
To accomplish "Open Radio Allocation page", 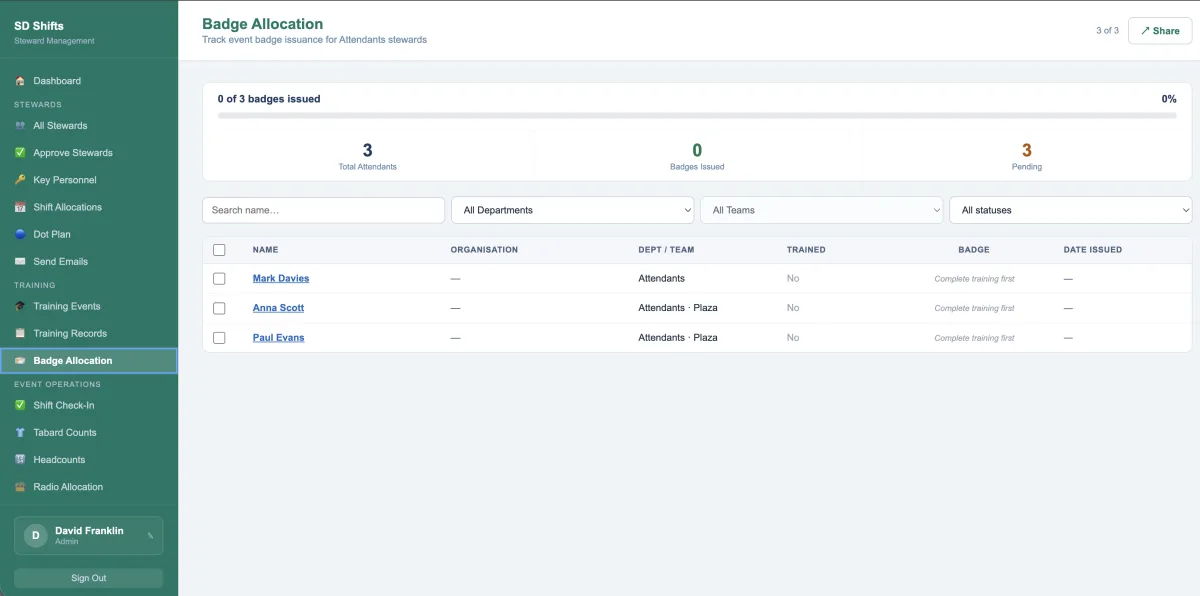I will 68,487.
